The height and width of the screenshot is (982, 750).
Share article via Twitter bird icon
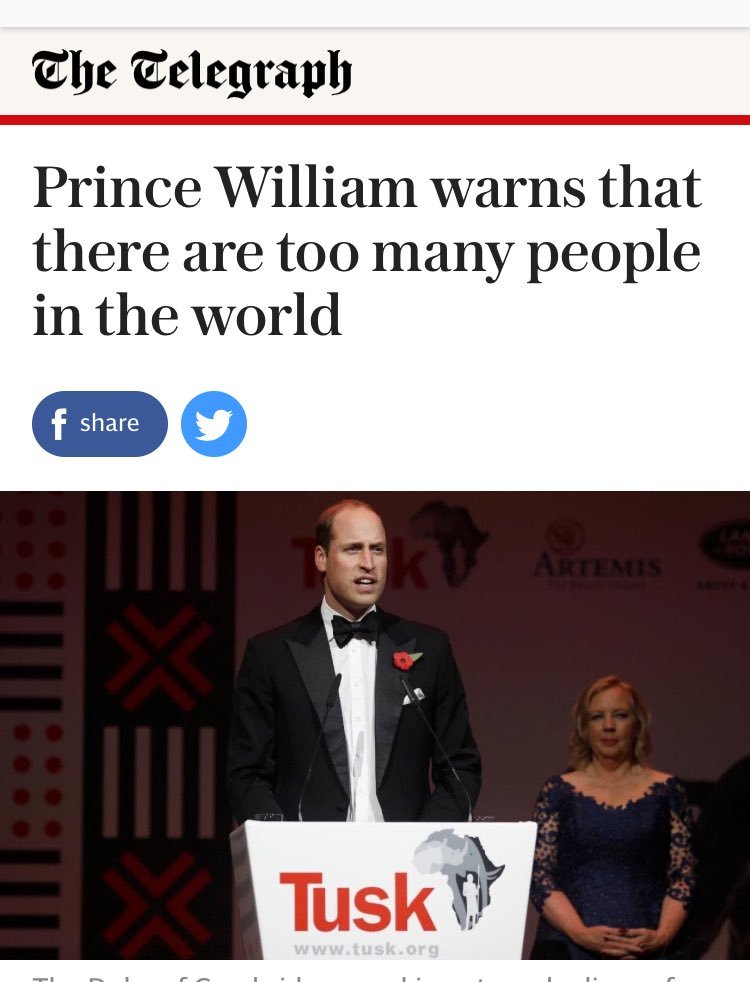point(213,424)
